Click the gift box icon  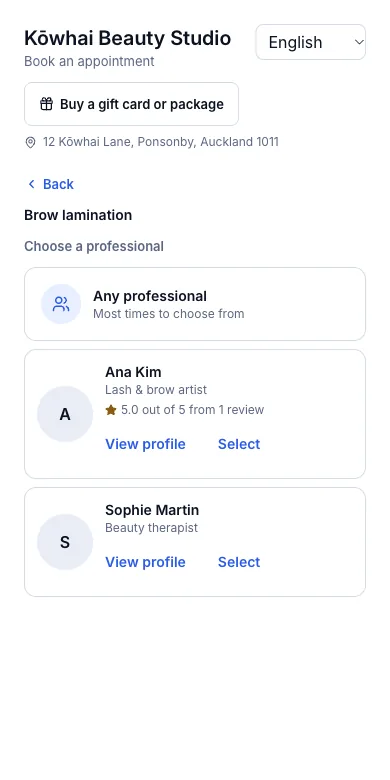(x=46, y=104)
